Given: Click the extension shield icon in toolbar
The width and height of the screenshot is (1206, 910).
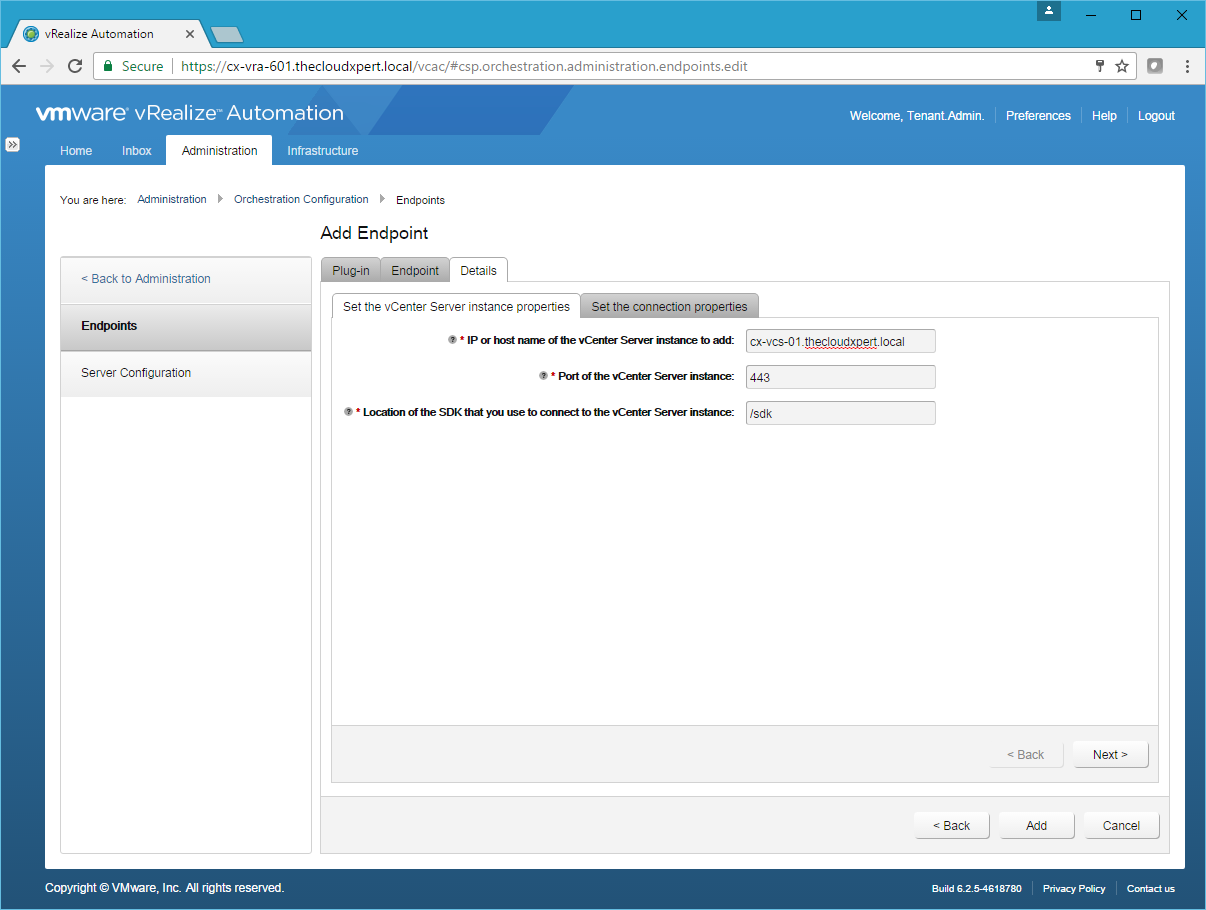Looking at the screenshot, I should 1155,66.
